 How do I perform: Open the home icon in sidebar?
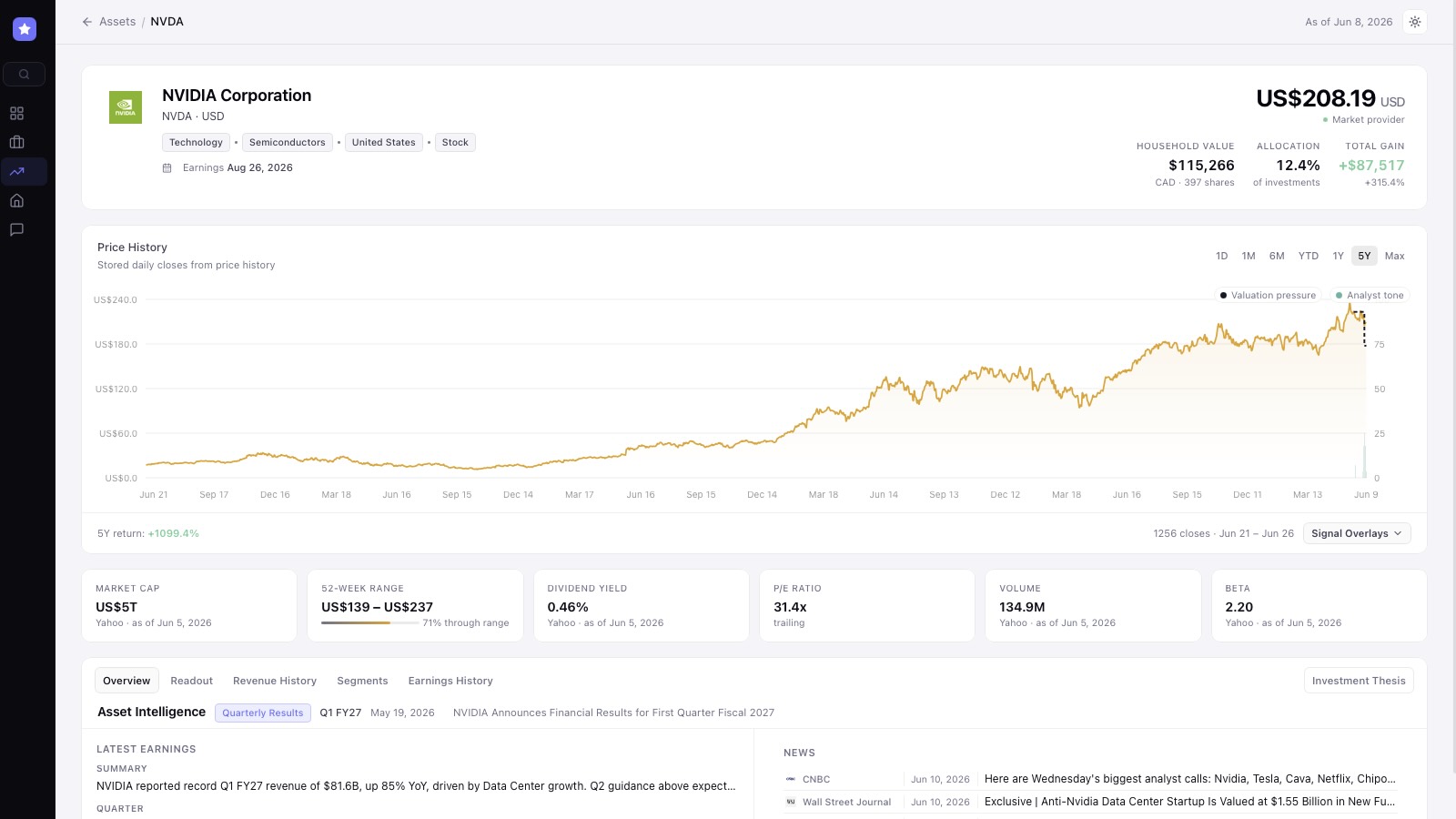[x=16, y=200]
